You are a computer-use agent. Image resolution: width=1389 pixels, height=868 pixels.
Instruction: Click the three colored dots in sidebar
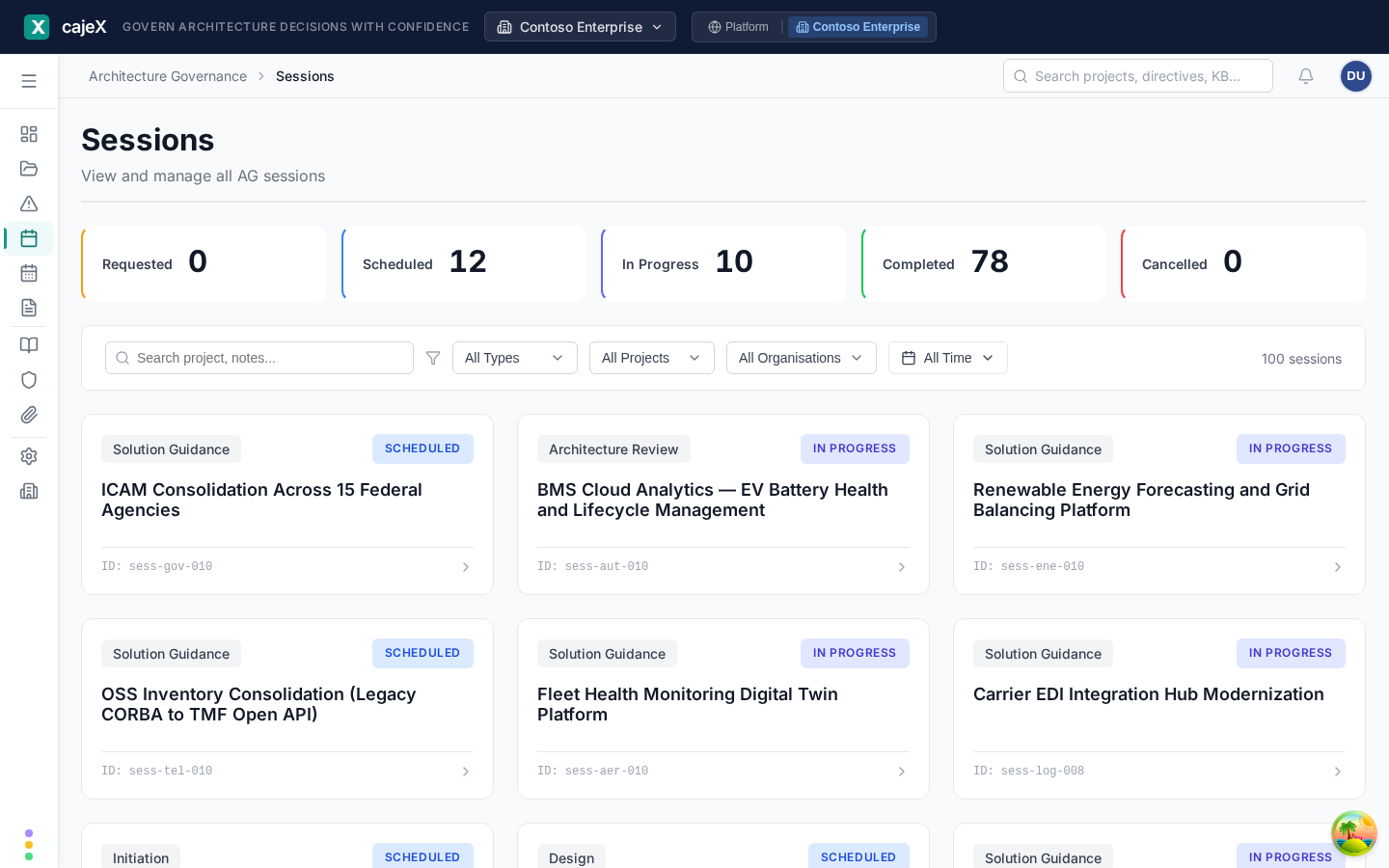click(x=29, y=845)
